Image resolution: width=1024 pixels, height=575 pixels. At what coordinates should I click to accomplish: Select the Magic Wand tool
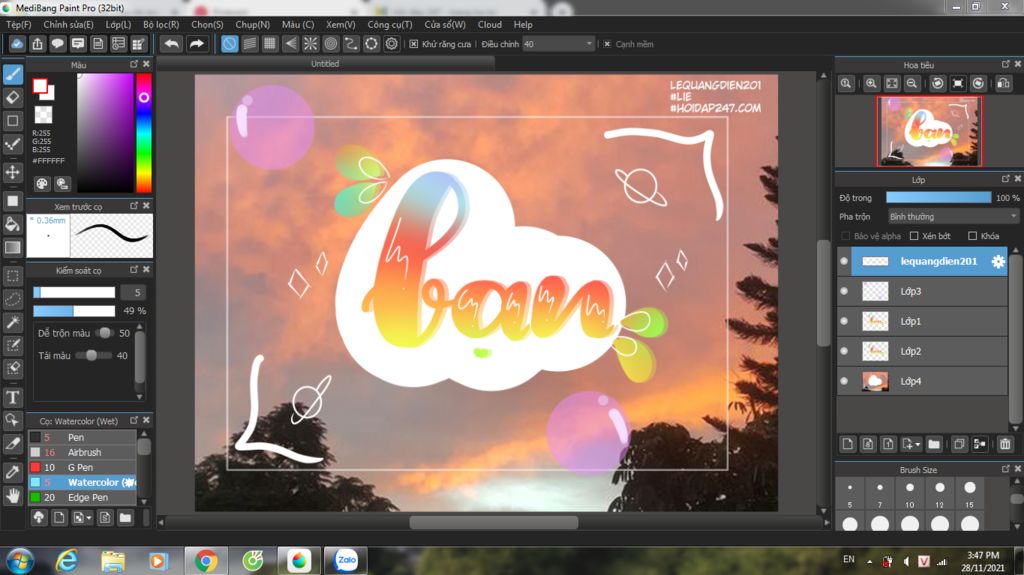coord(12,321)
